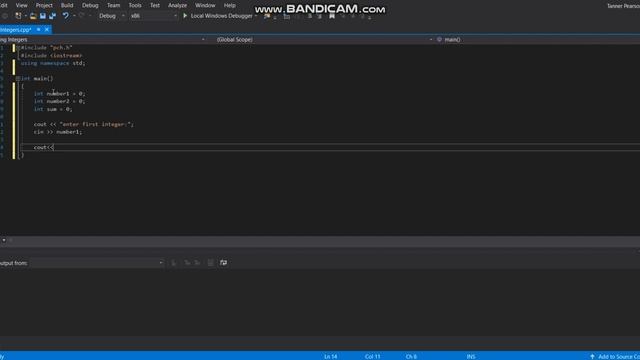Open the Global Scope dropdown
This screenshot has height=360, width=640.
pyautogui.click(x=324, y=40)
